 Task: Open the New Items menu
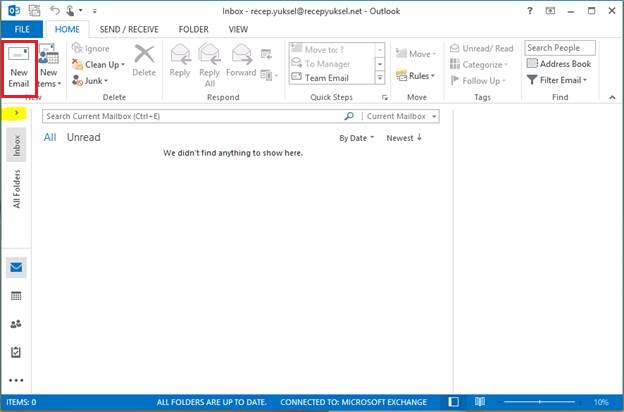tap(49, 66)
